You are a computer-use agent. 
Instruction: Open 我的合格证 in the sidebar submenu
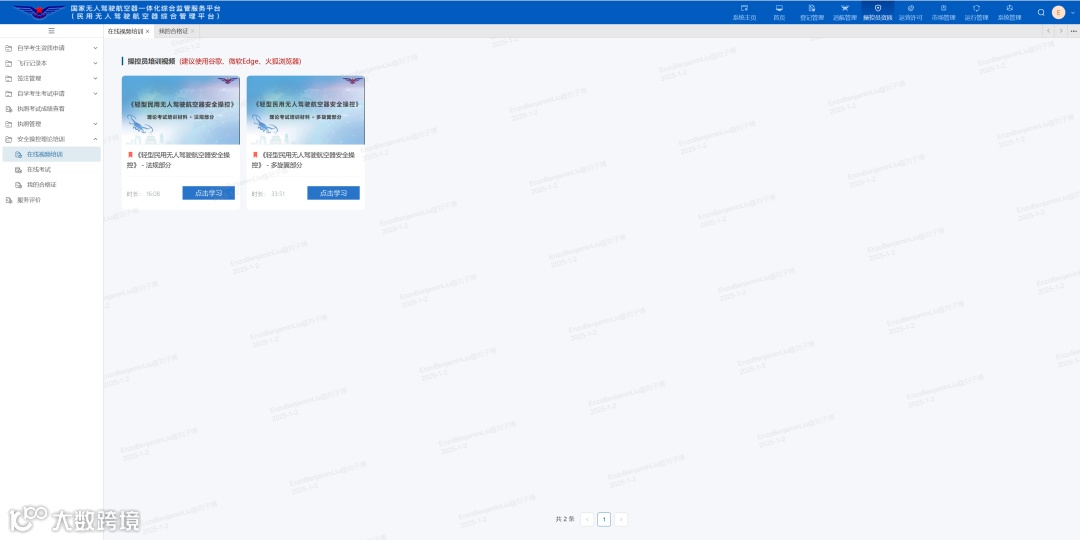(52, 185)
